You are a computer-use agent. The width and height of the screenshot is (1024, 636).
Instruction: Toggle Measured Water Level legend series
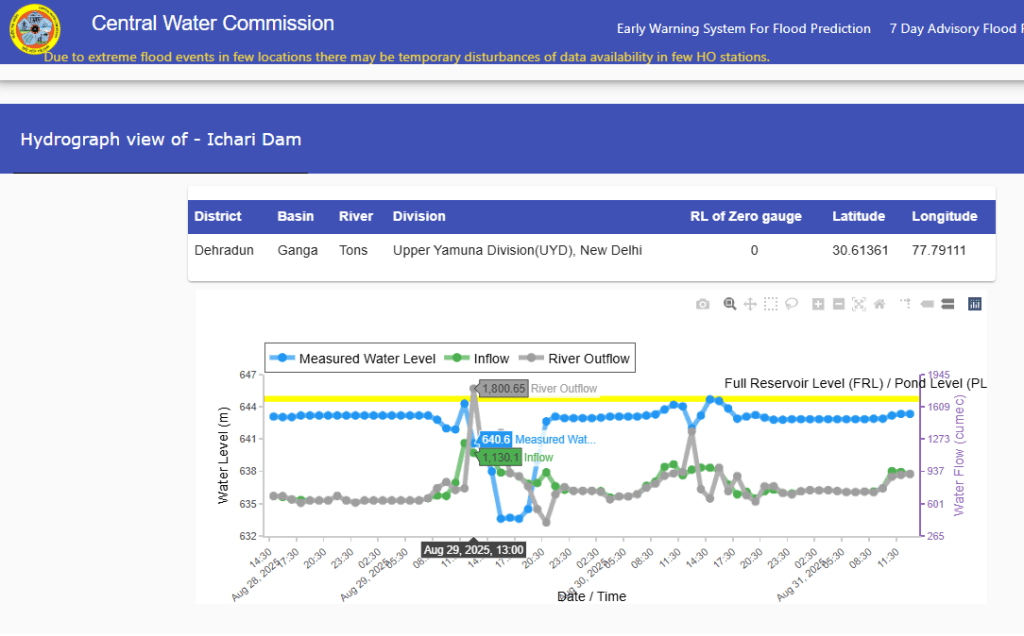(355, 358)
